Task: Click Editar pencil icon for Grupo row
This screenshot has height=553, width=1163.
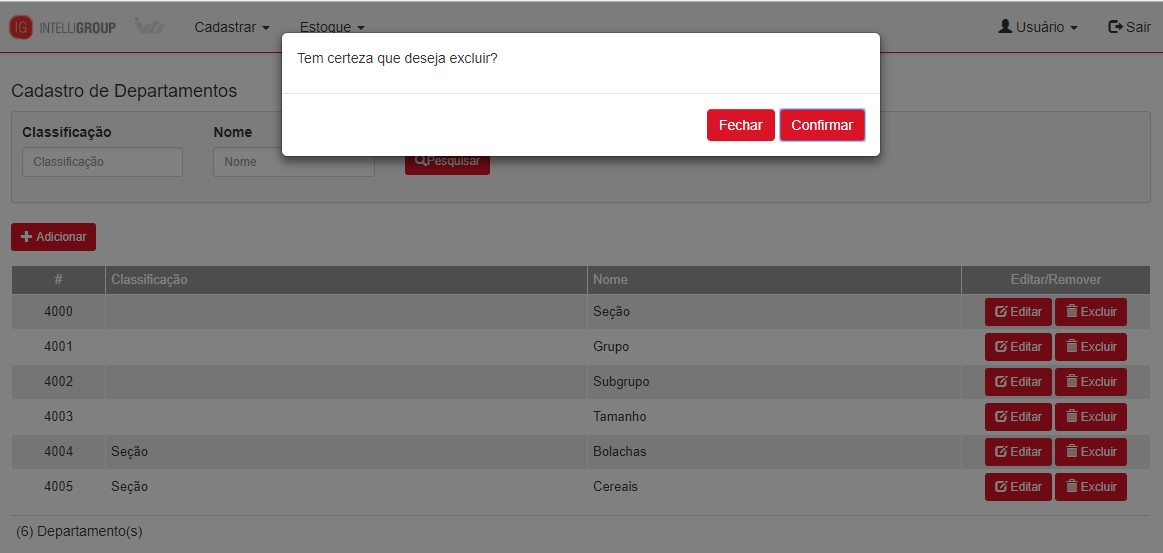Action: pos(1000,347)
